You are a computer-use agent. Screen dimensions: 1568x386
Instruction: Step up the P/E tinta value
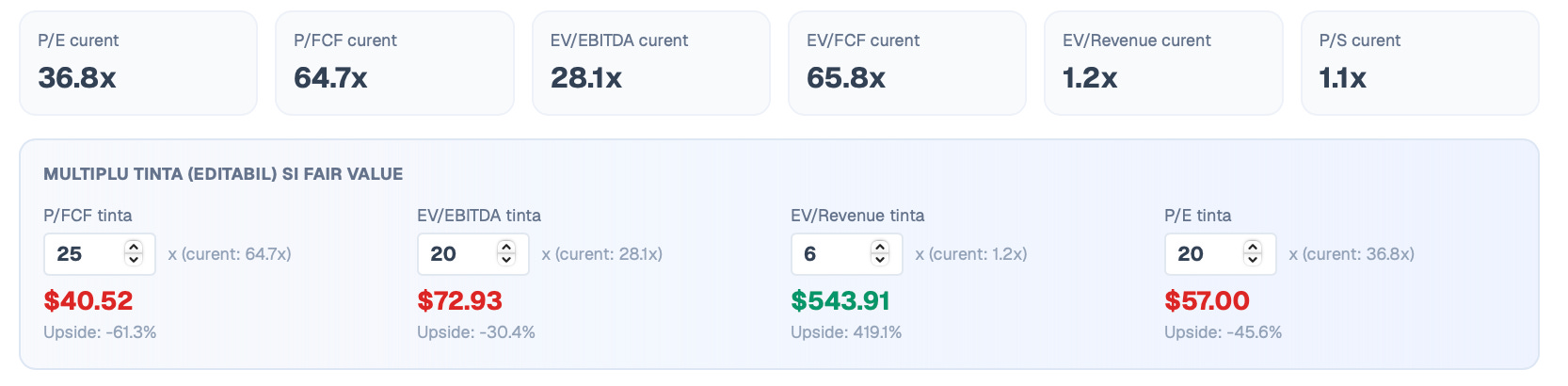click(1253, 248)
